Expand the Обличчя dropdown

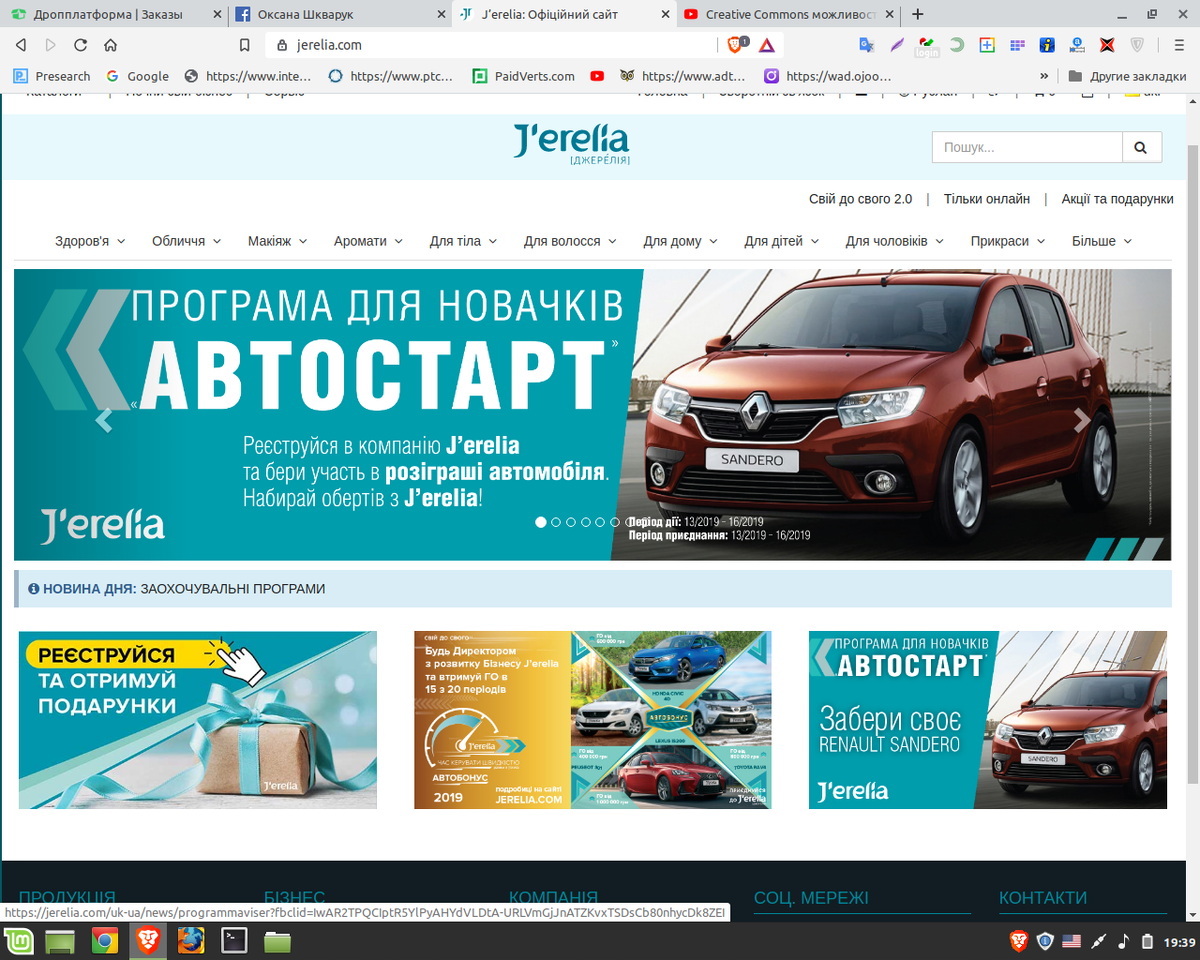coord(186,241)
